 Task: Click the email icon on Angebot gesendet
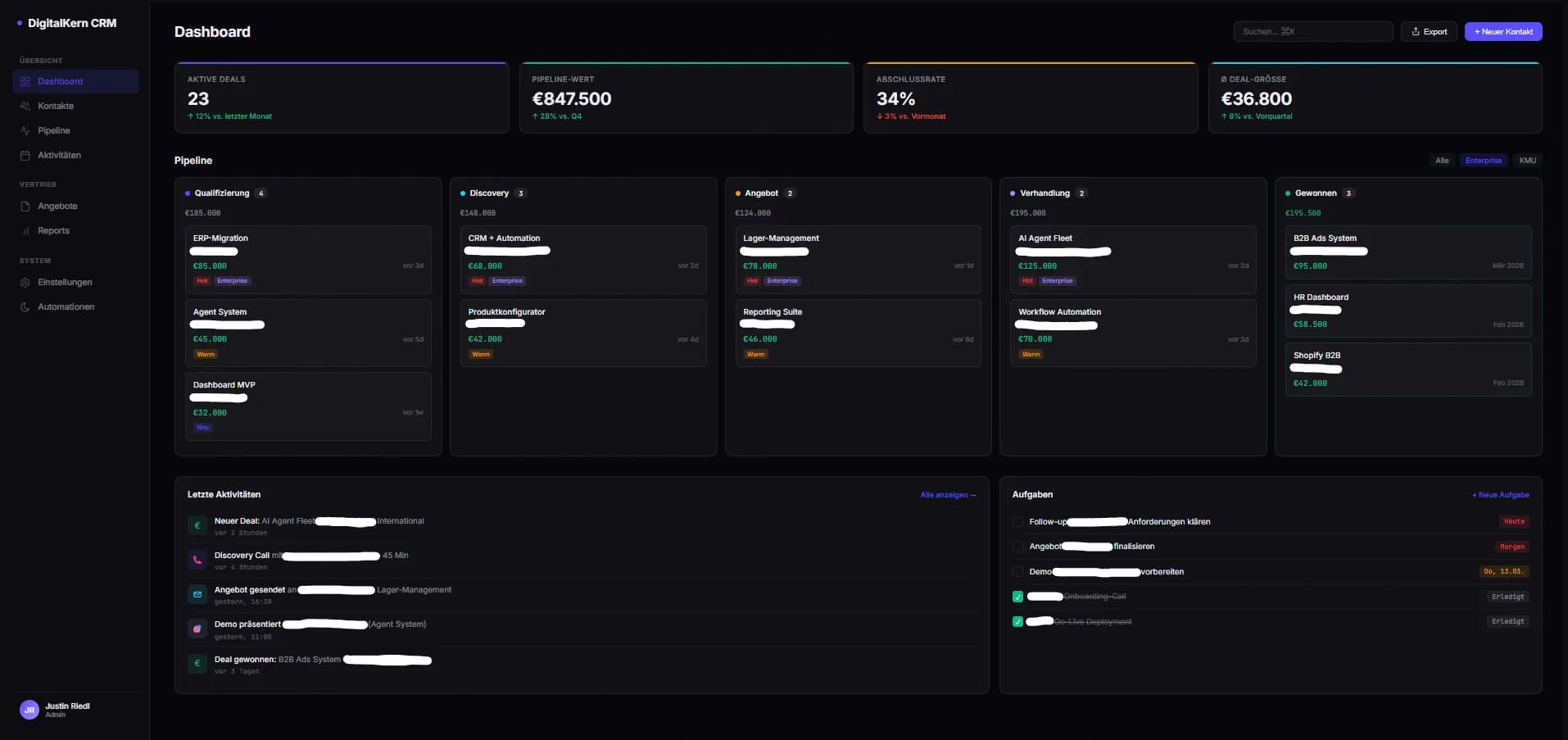197,594
